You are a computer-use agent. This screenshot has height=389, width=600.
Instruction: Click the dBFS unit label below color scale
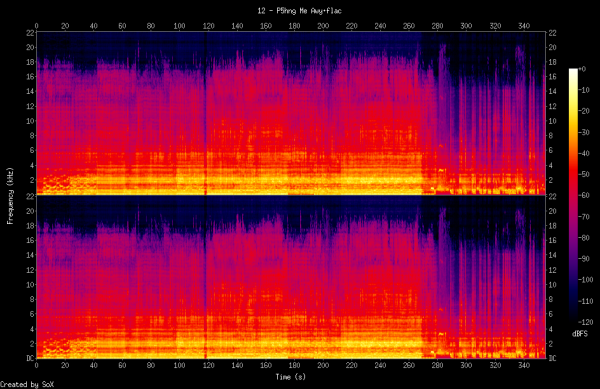(580, 334)
